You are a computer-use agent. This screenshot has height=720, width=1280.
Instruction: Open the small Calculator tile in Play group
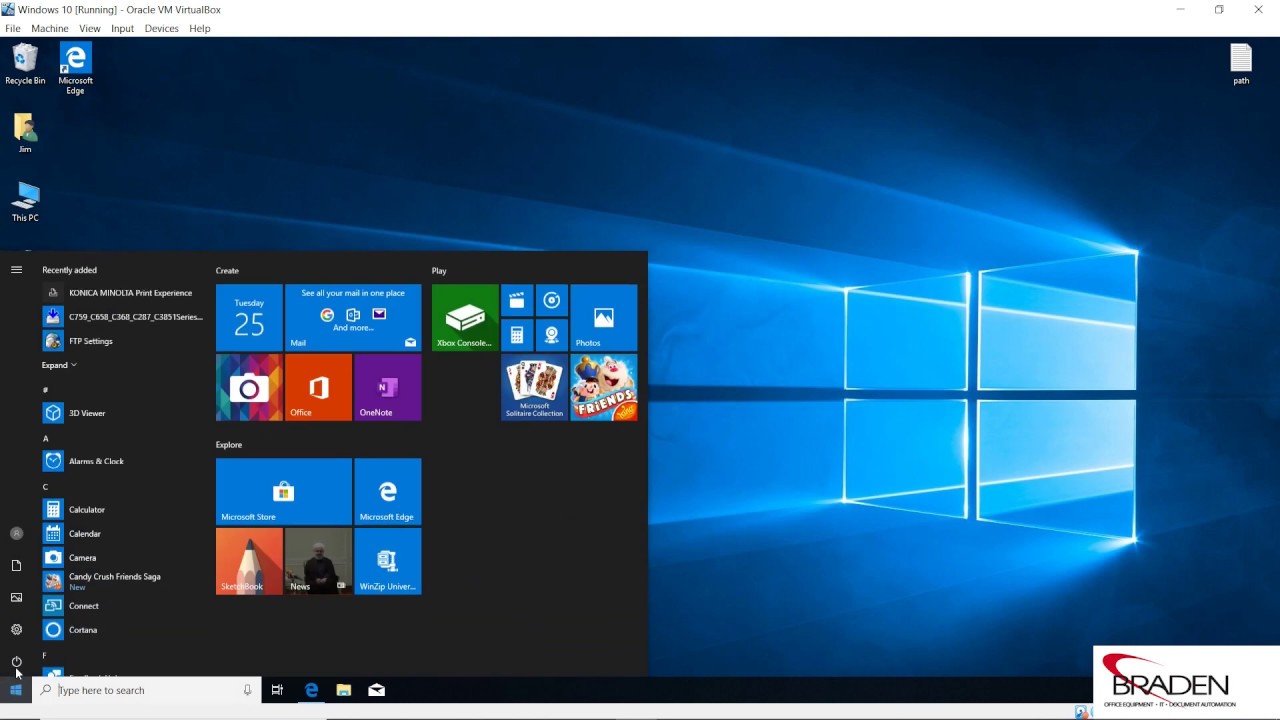coord(517,335)
